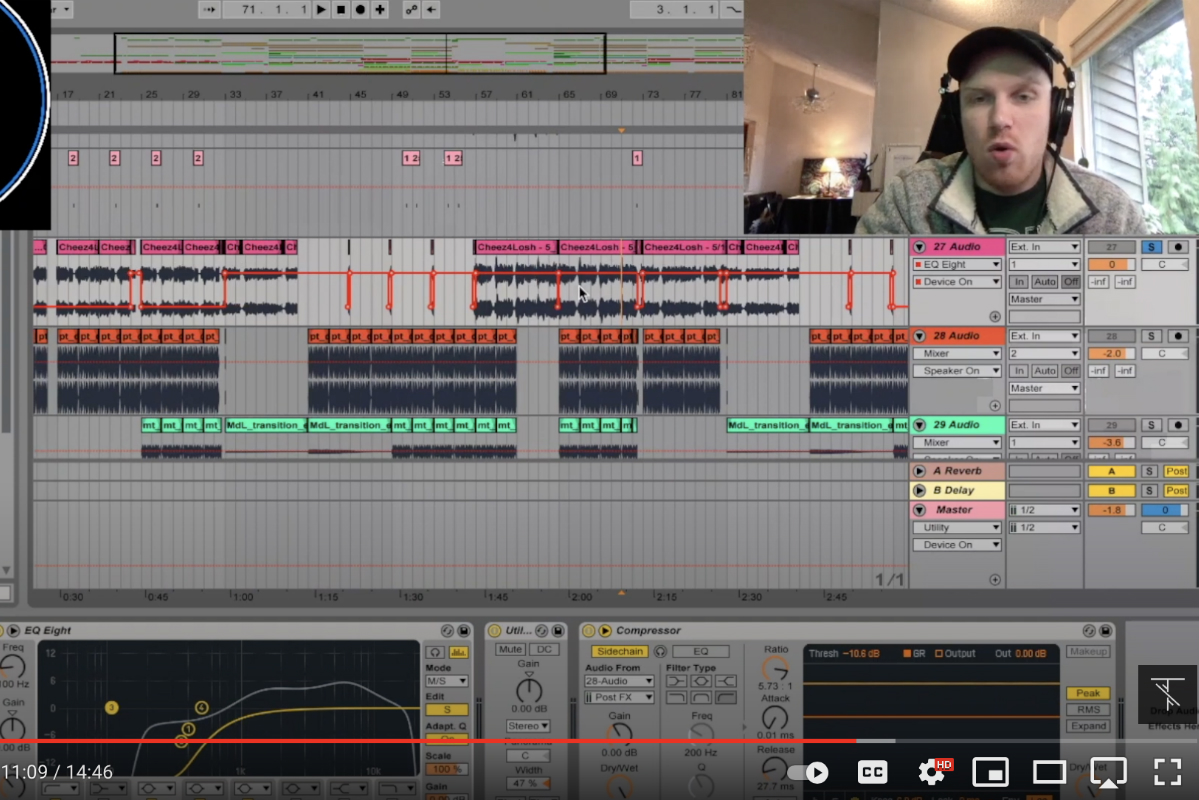The height and width of the screenshot is (800, 1199).
Task: Open the Utility device chooser on Master track
Action: click(x=957, y=528)
